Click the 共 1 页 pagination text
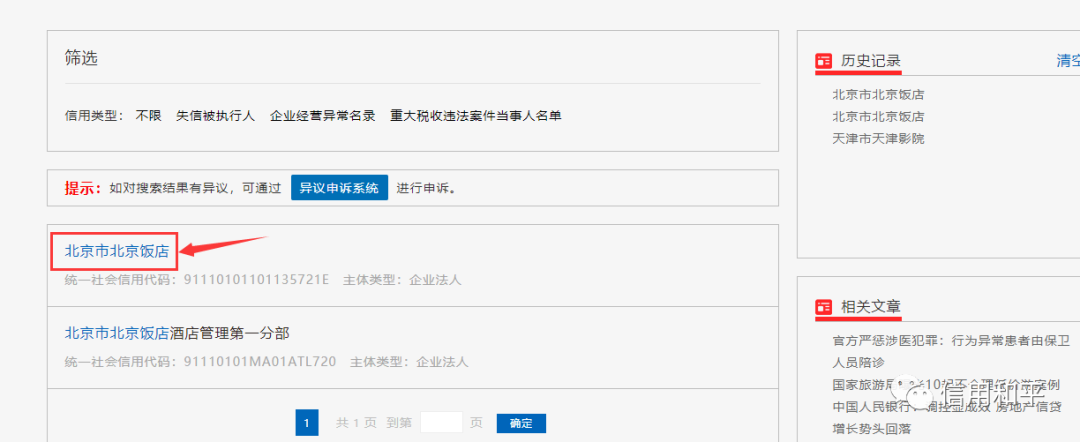The width and height of the screenshot is (1080, 442). pyautogui.click(x=356, y=423)
